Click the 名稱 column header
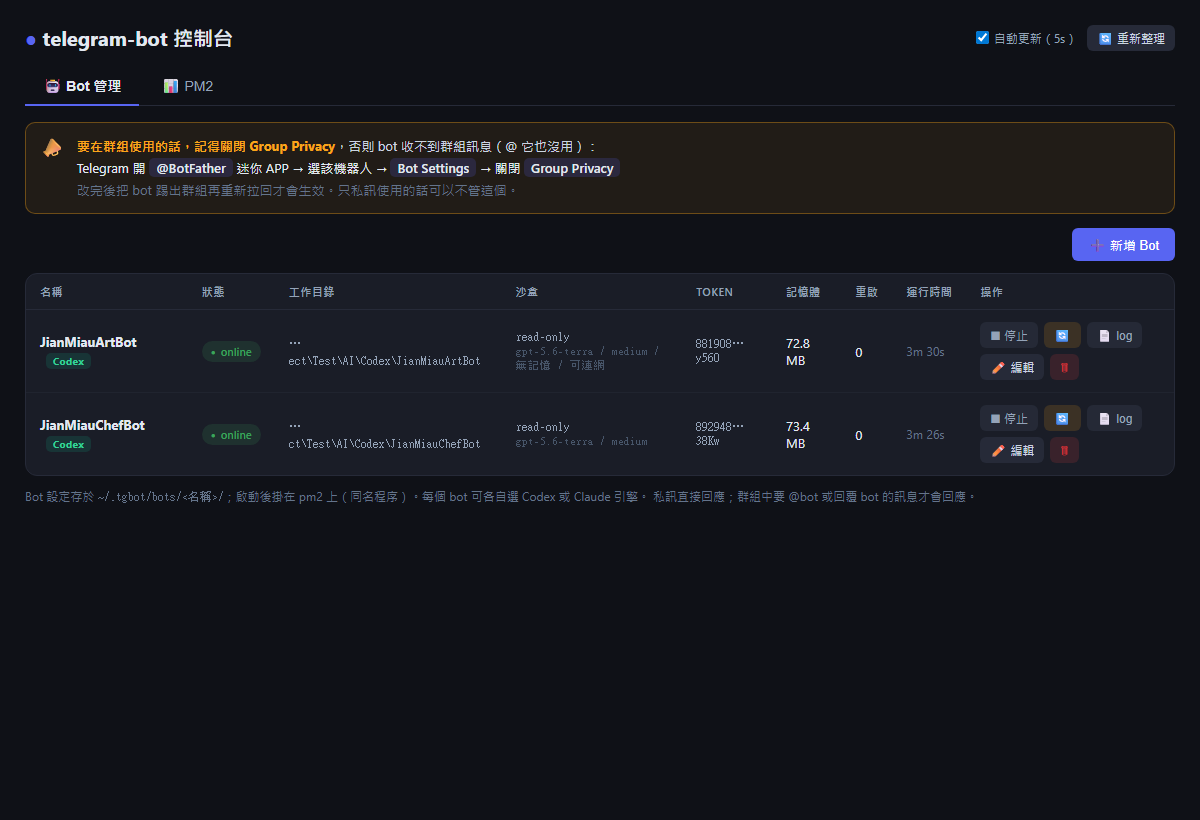 [x=51, y=292]
